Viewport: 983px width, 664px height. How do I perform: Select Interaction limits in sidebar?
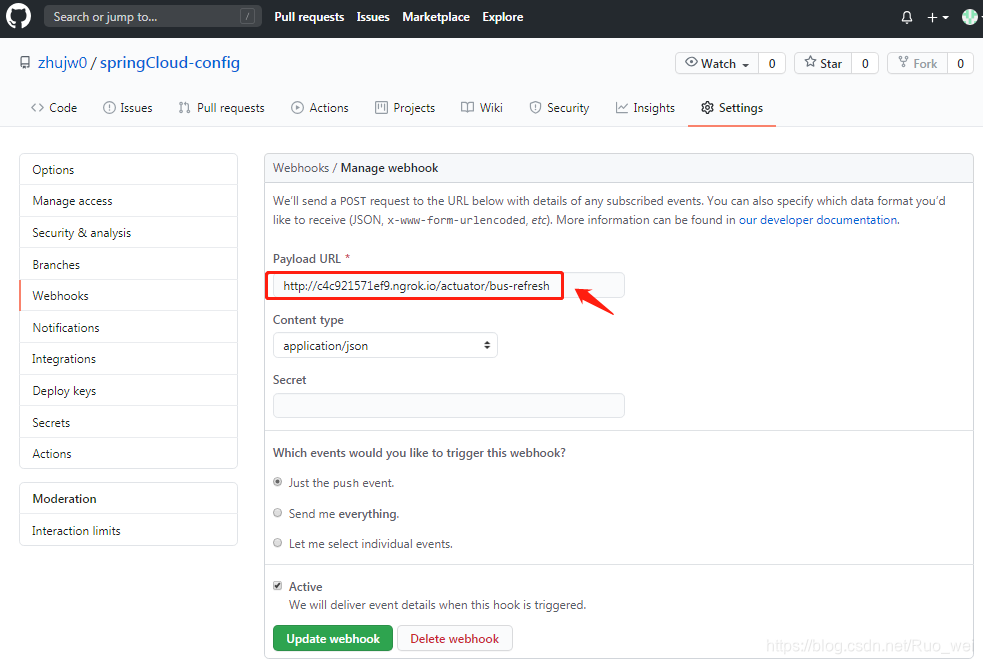click(x=129, y=530)
